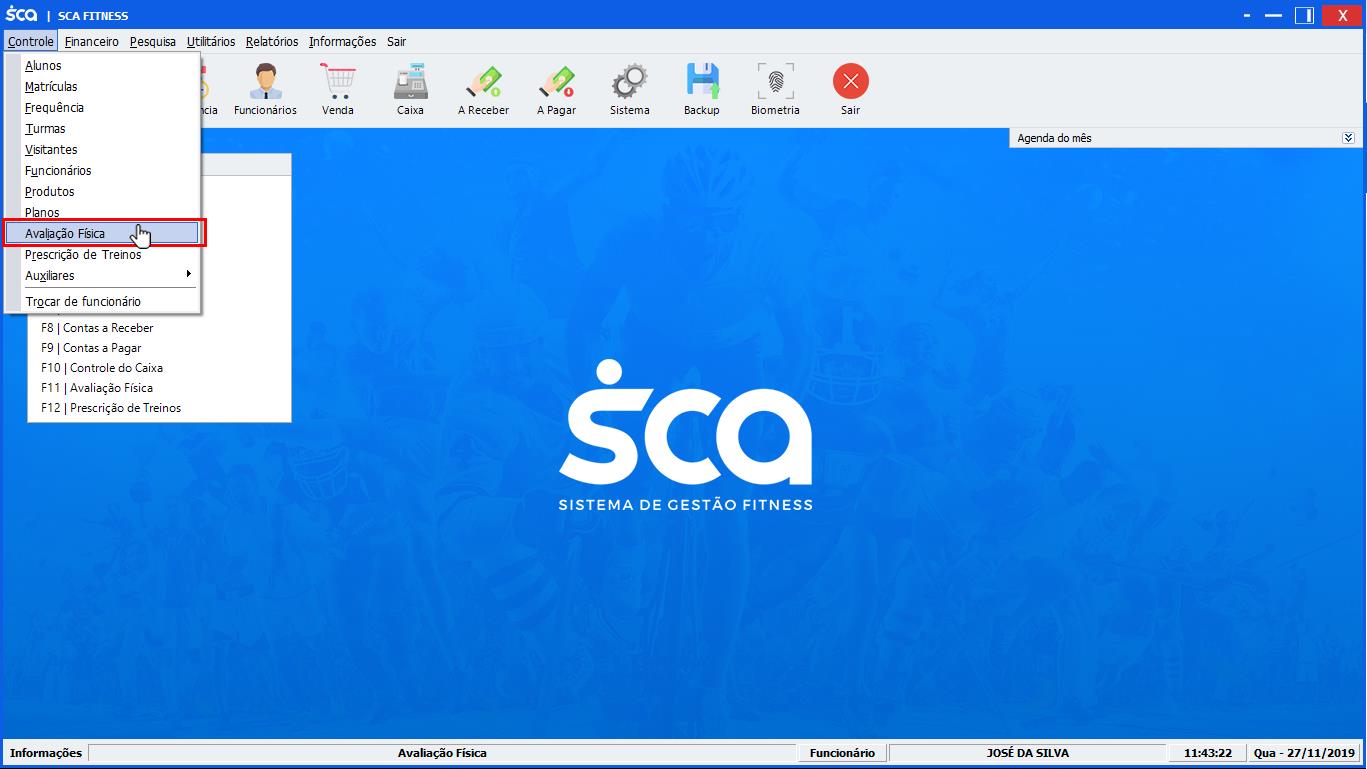The height and width of the screenshot is (769, 1367).
Task: Open the A Receber toolbar icon
Action: [x=483, y=89]
